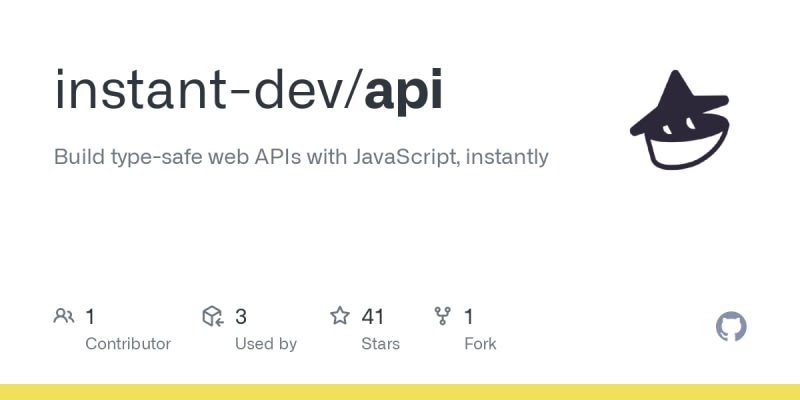Screen dimensions: 800x400
Task: Click the Stars label text
Action: (380, 344)
